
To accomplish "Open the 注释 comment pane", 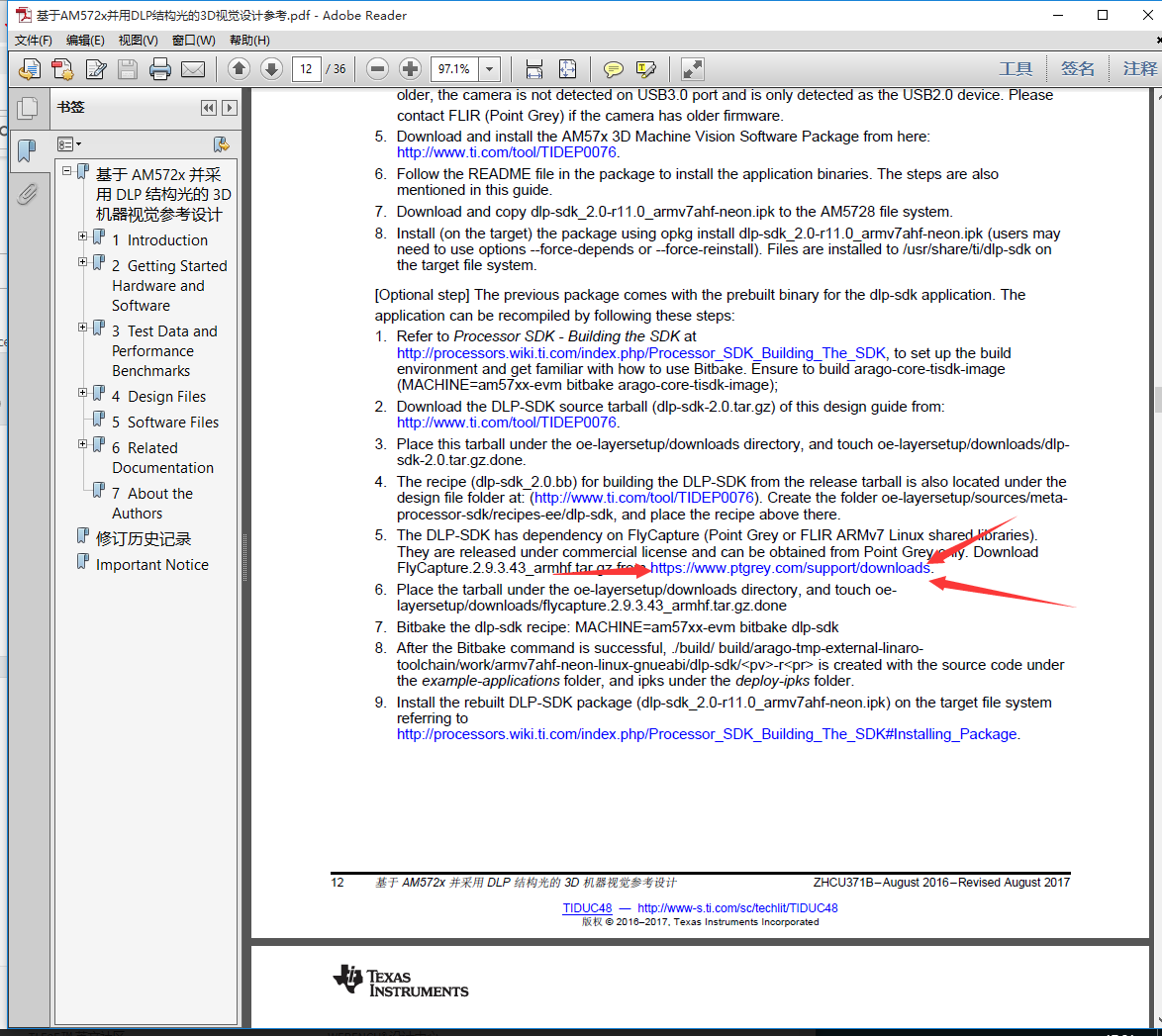I will [x=1140, y=69].
